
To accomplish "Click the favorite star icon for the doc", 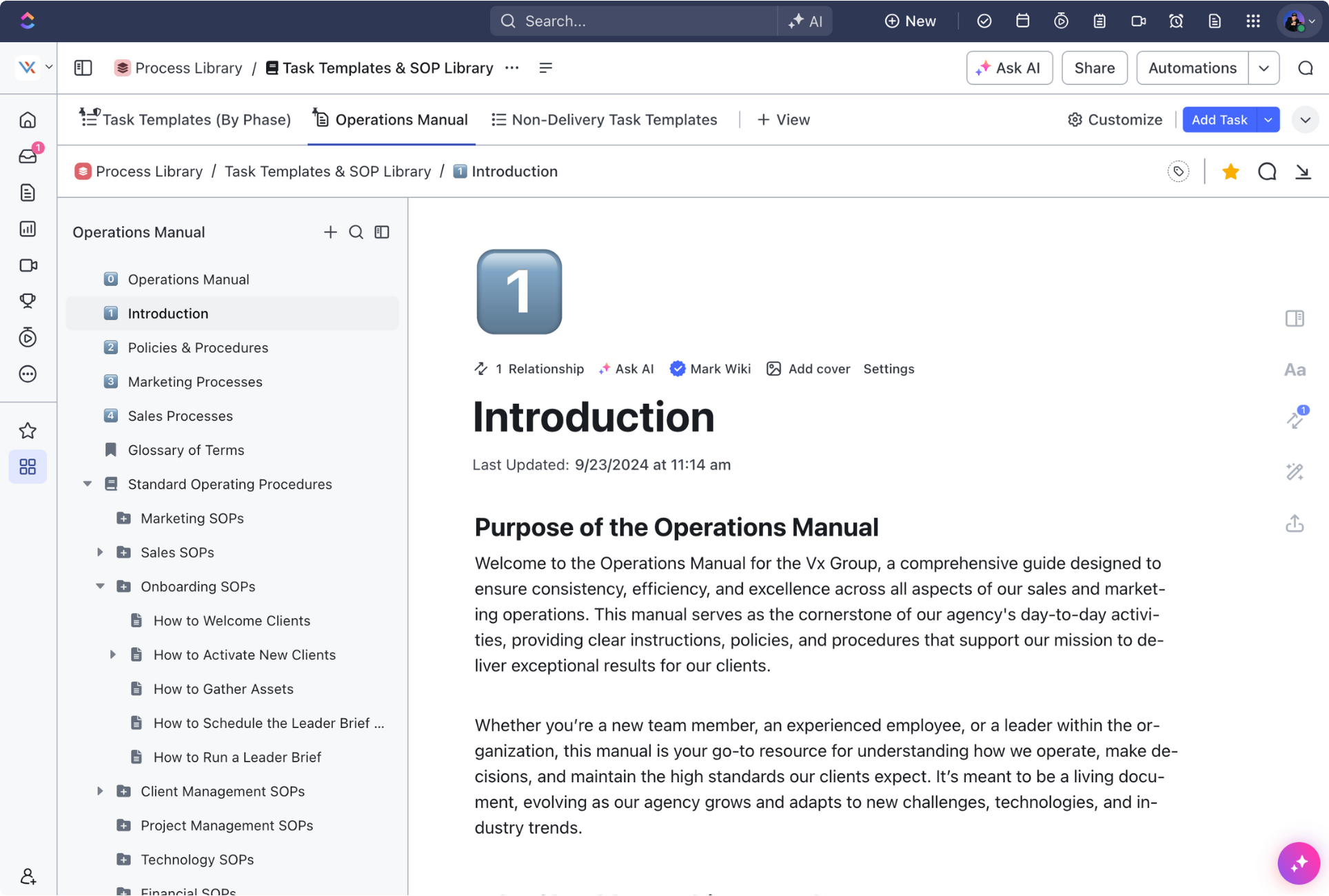I will tap(1230, 172).
